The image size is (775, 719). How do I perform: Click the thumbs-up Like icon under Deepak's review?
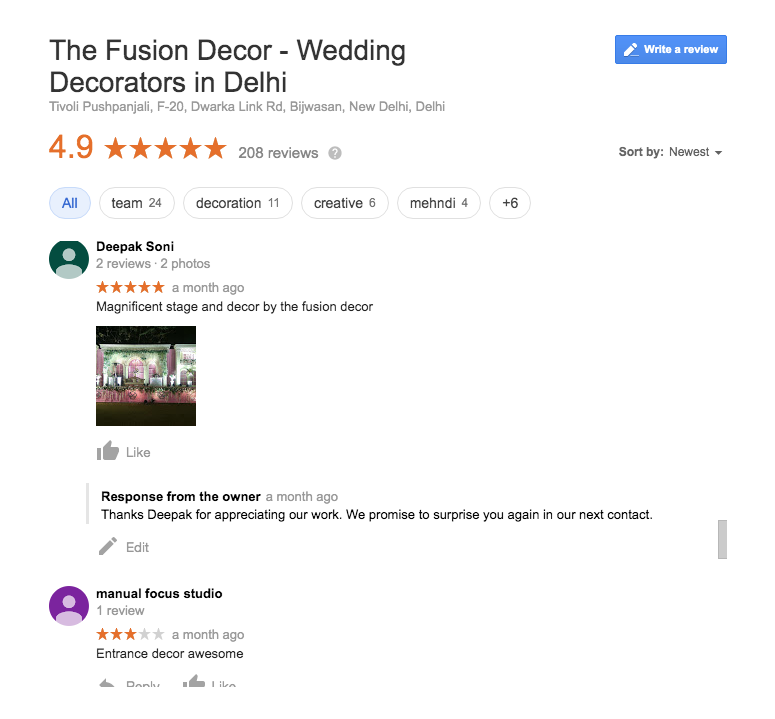[108, 451]
